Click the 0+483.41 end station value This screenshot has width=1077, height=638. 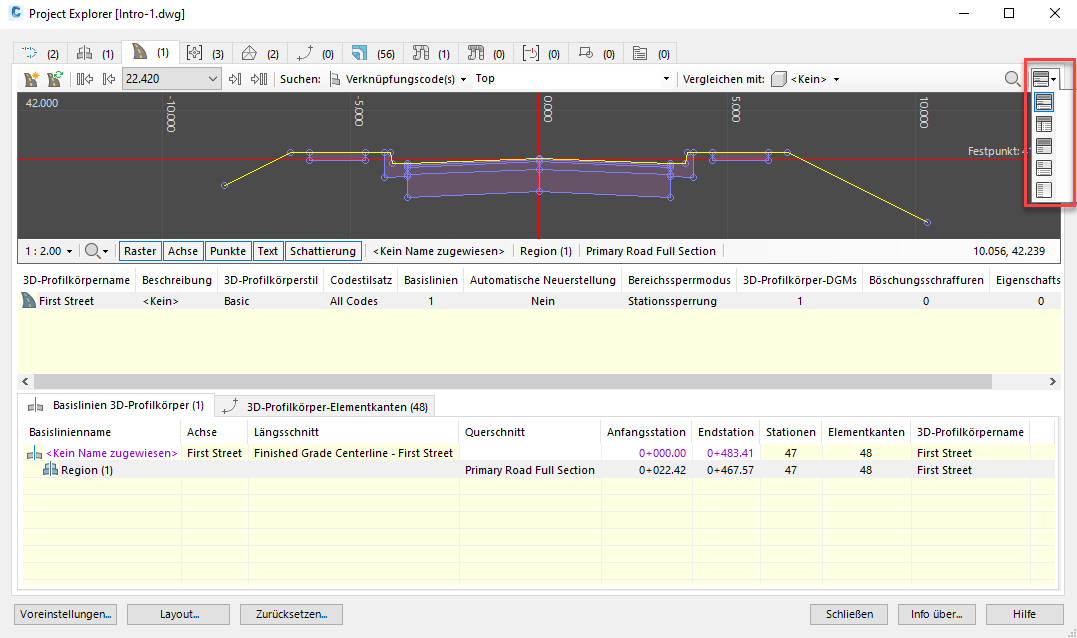tap(730, 453)
